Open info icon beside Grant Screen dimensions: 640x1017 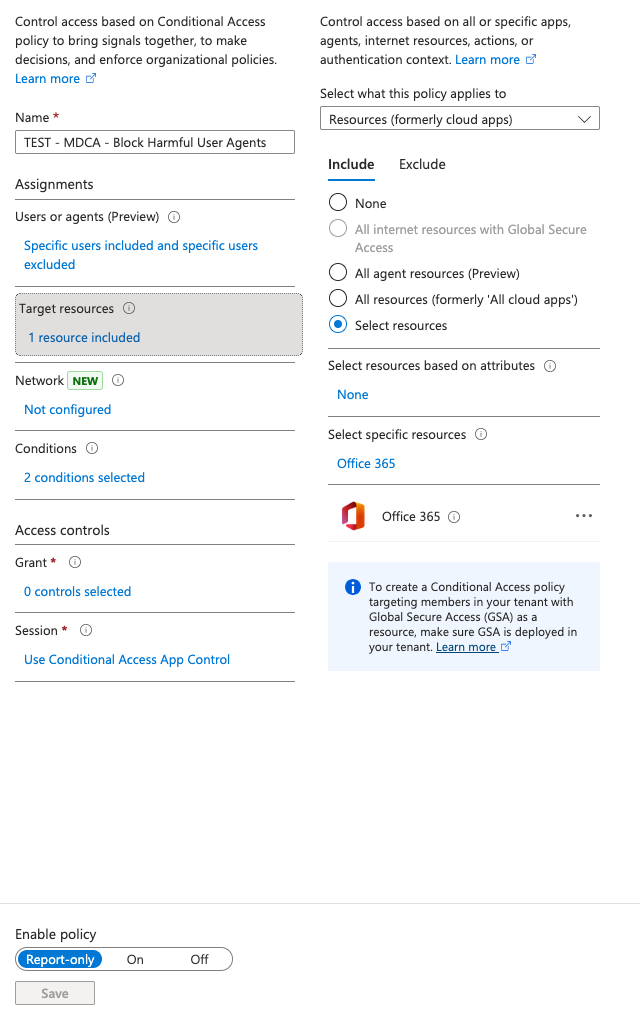(x=75, y=562)
